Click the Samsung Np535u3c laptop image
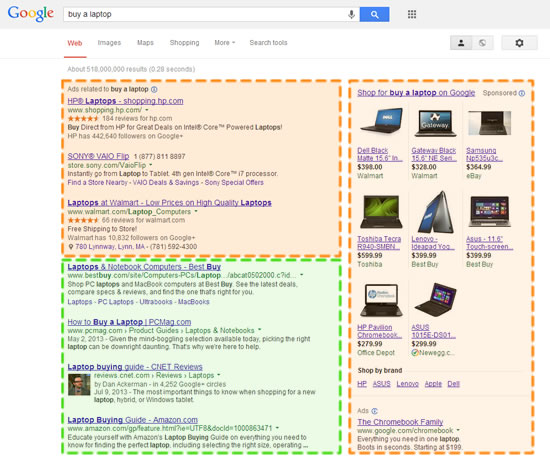This screenshot has width=550, height=457. 489,123
